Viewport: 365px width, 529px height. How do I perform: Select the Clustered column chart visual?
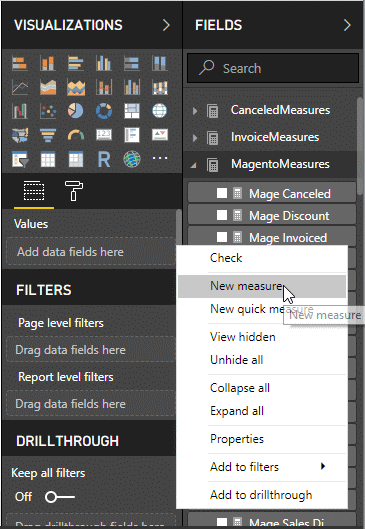pyautogui.click(x=104, y=63)
